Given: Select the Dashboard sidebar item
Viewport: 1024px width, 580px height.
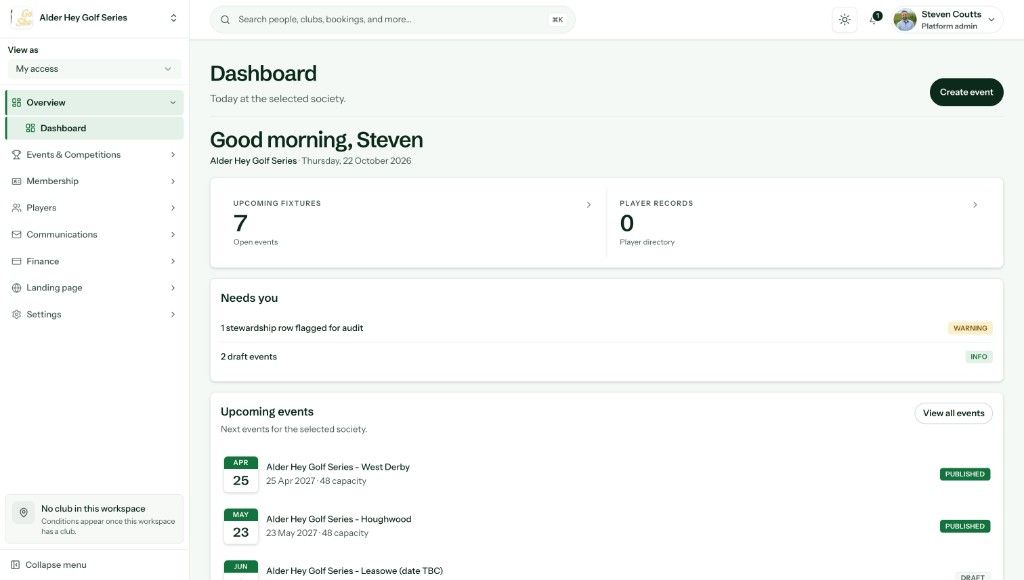Looking at the screenshot, I should [x=94, y=128].
